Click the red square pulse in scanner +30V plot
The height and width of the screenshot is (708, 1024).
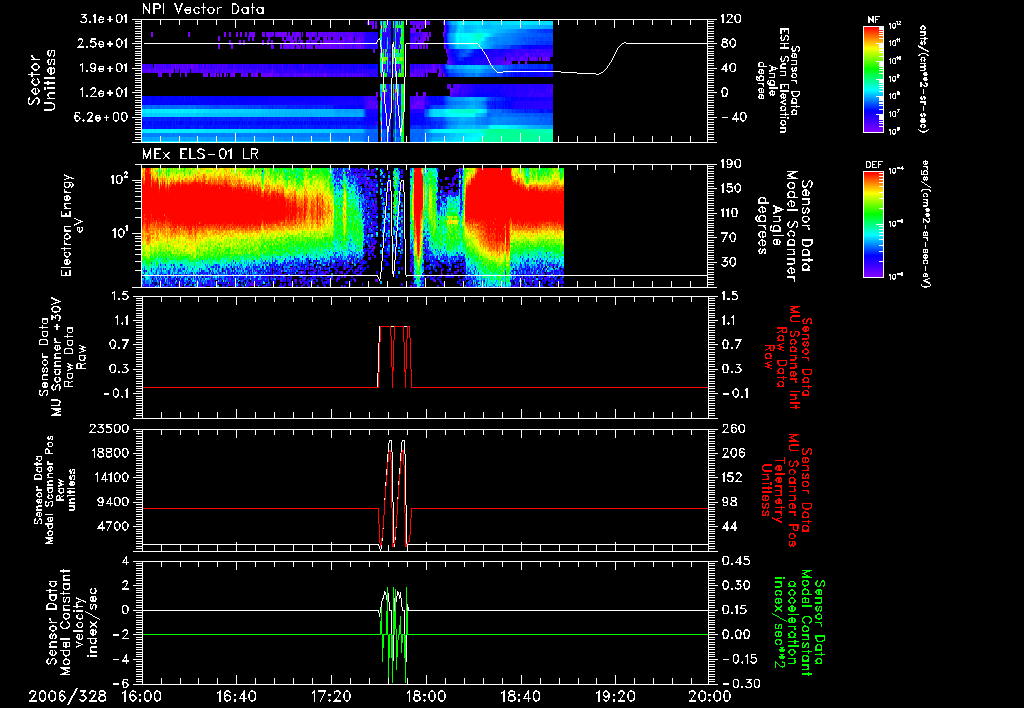(394, 357)
